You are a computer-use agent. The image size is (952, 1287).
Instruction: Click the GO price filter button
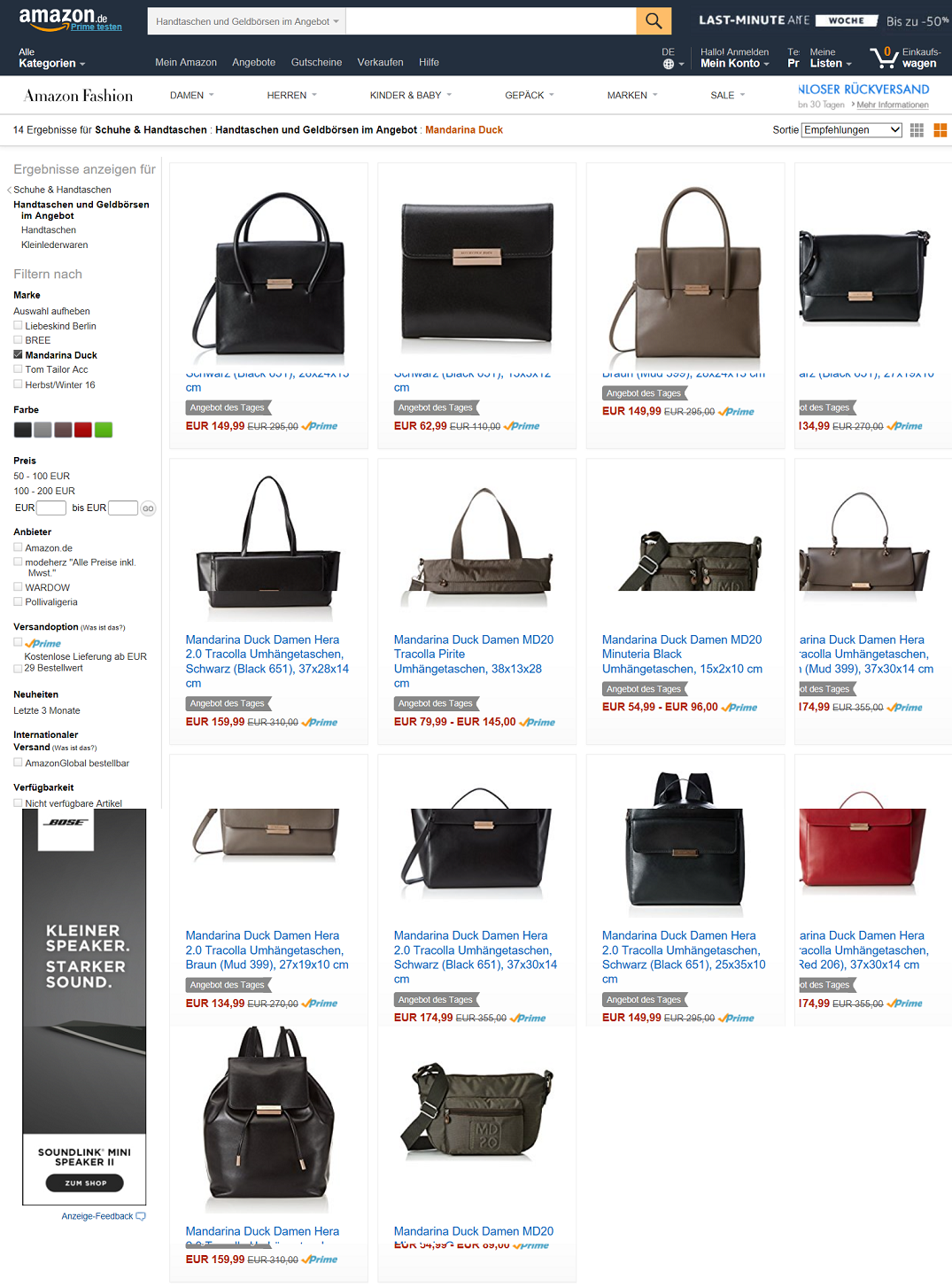(x=148, y=508)
